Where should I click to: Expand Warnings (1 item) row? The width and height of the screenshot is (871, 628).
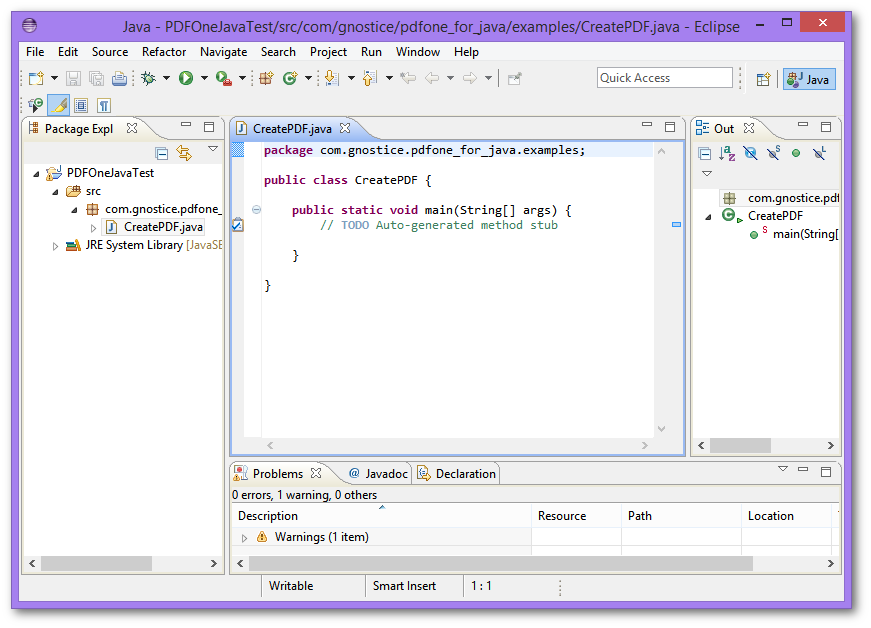point(244,537)
